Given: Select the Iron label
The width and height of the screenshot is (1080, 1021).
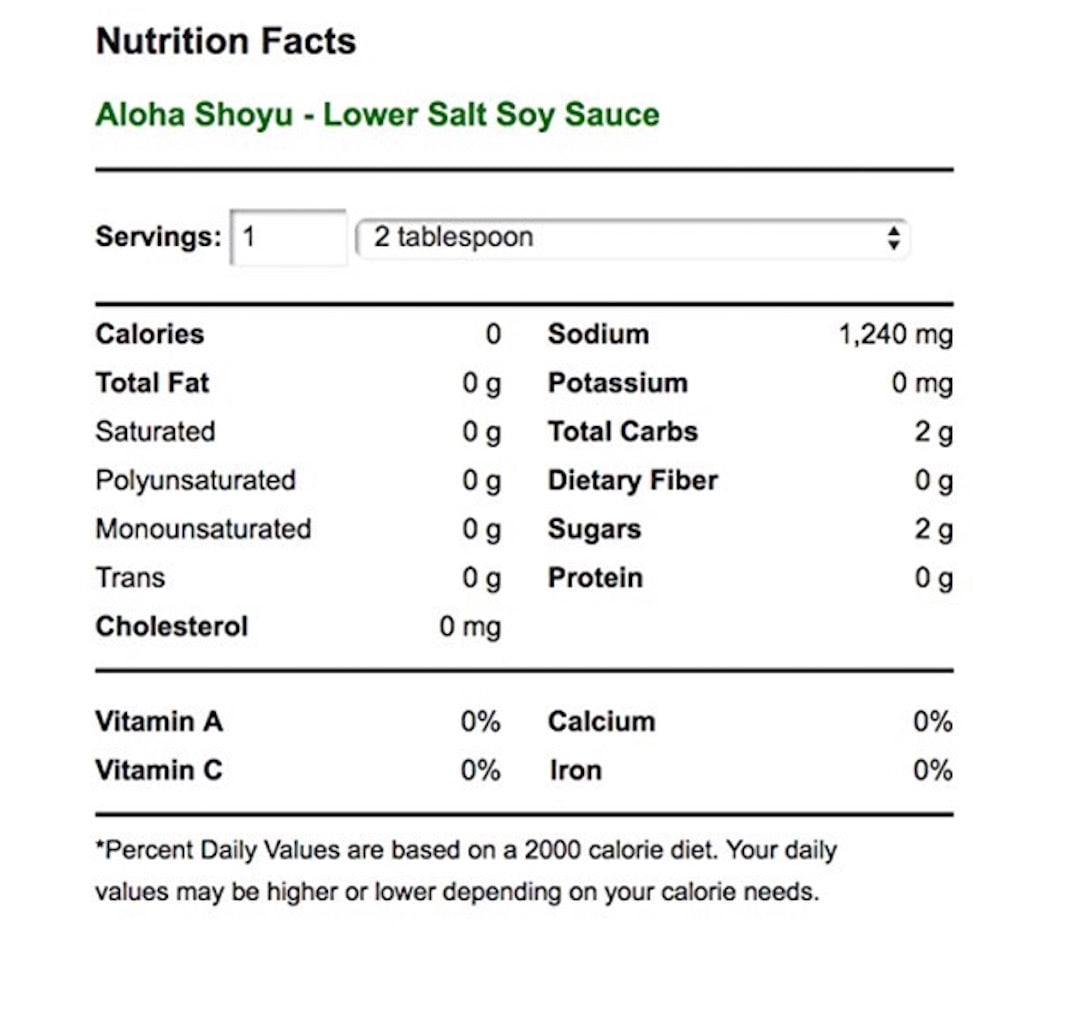Looking at the screenshot, I should (576, 770).
